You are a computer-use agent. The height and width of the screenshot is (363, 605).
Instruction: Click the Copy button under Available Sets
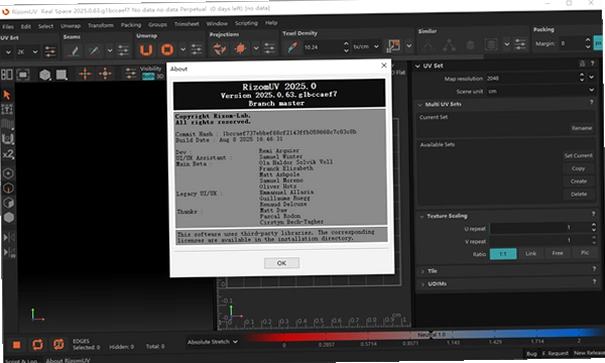coord(578,169)
